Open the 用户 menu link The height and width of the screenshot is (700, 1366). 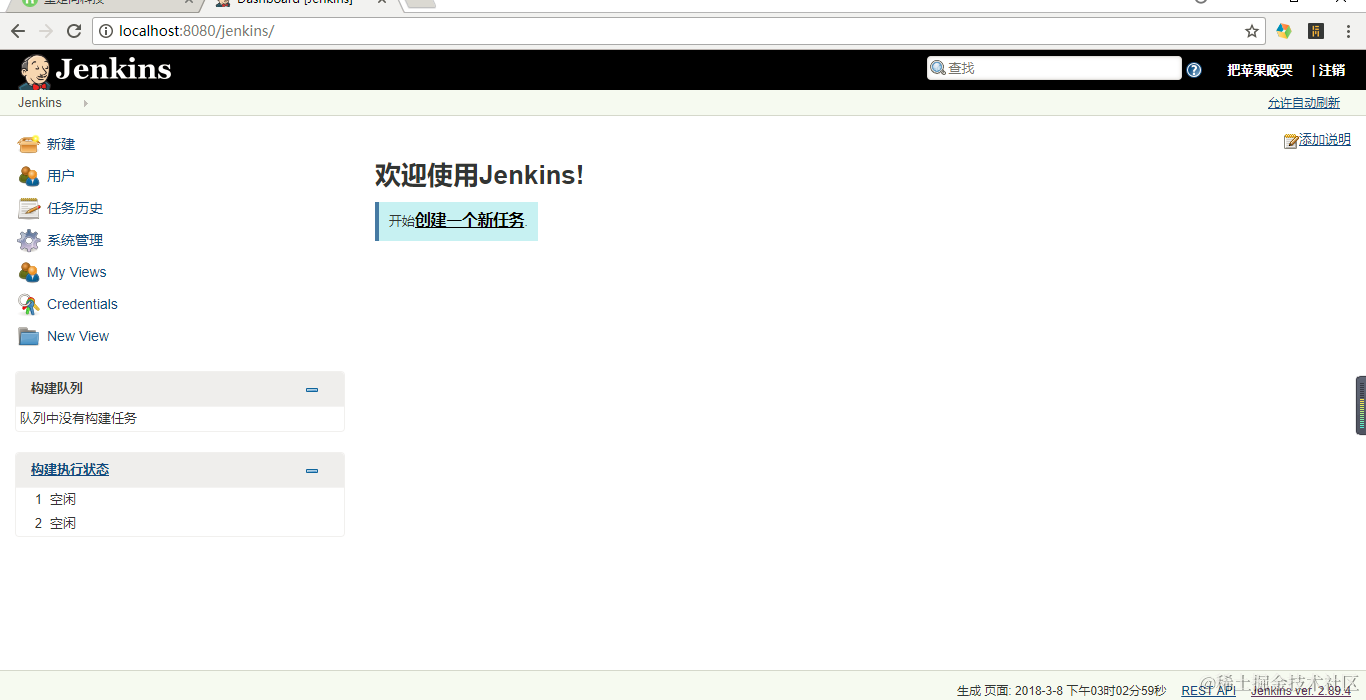tap(61, 176)
